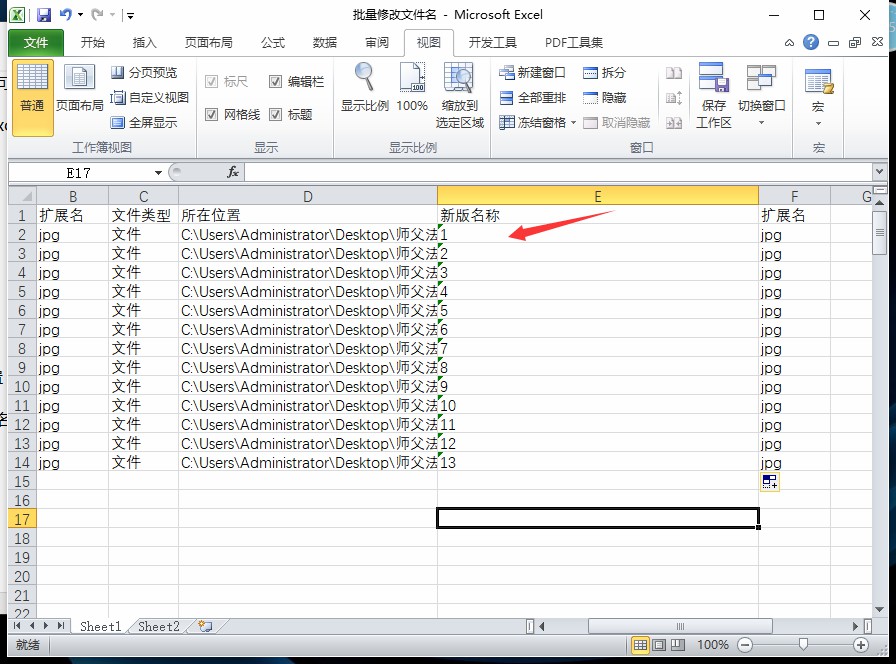Select the Sheet1 tab
896x664 pixels.
tap(100, 626)
